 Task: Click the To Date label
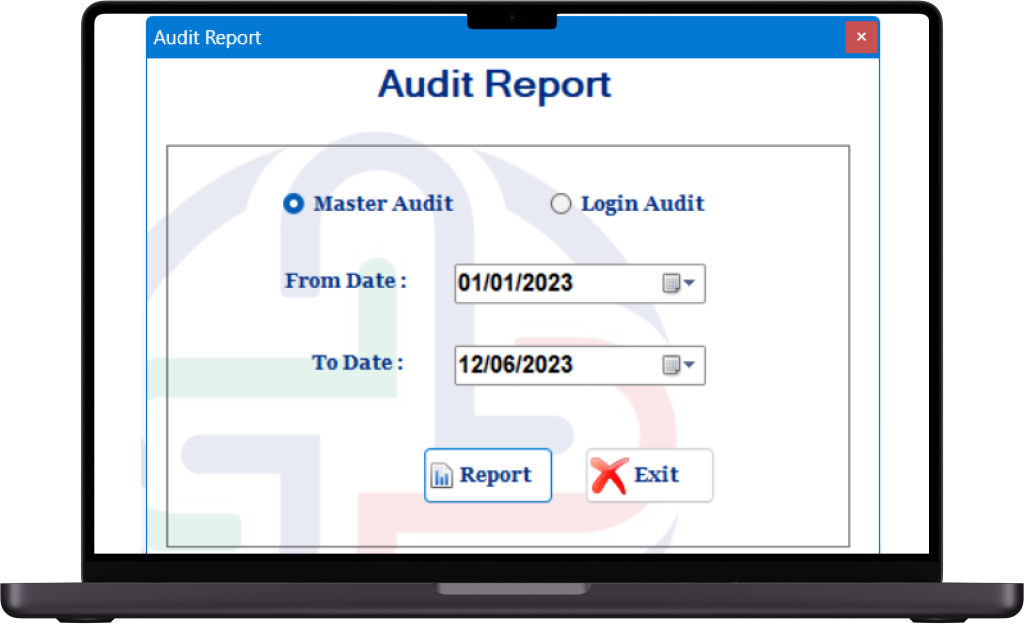click(357, 362)
